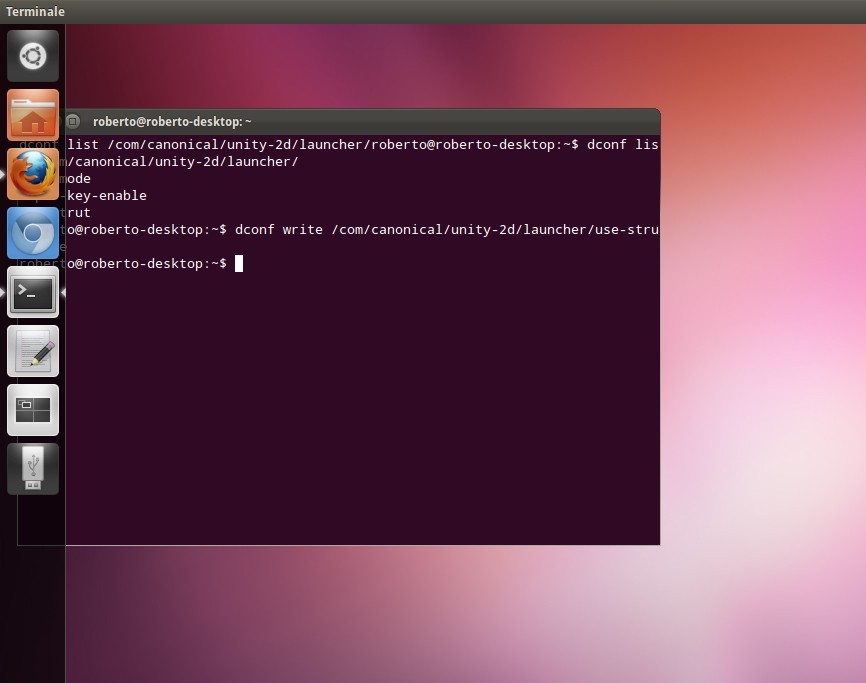Screen dimensions: 866x683
Task: Open the USB drive launcher icon
Action: click(x=33, y=469)
